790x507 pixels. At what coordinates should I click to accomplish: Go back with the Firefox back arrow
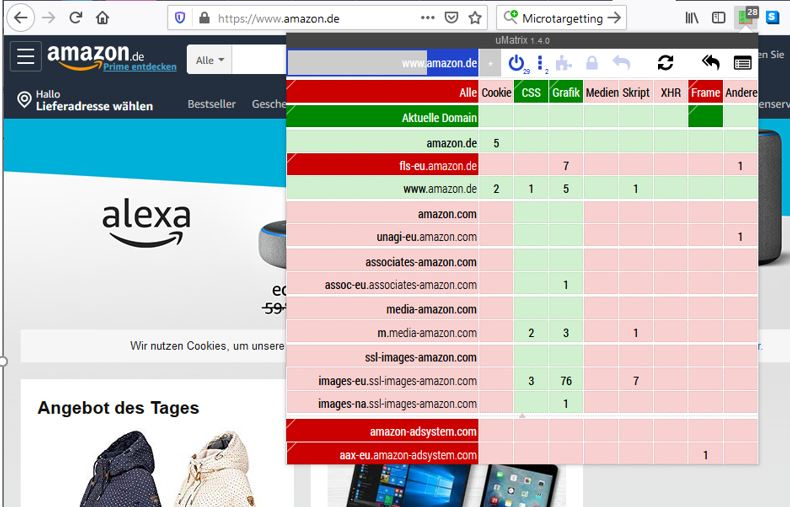point(20,18)
